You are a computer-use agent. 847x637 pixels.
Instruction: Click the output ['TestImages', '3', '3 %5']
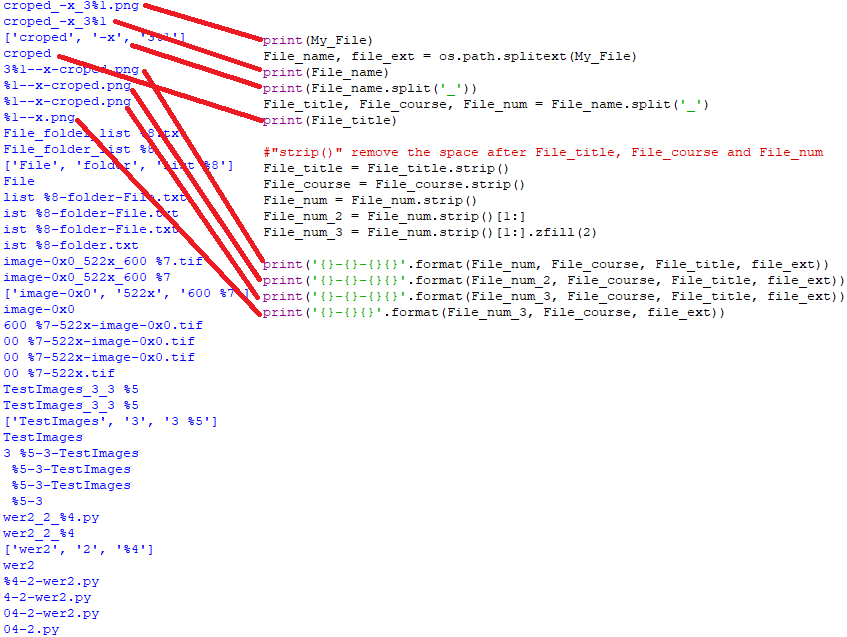[110, 421]
